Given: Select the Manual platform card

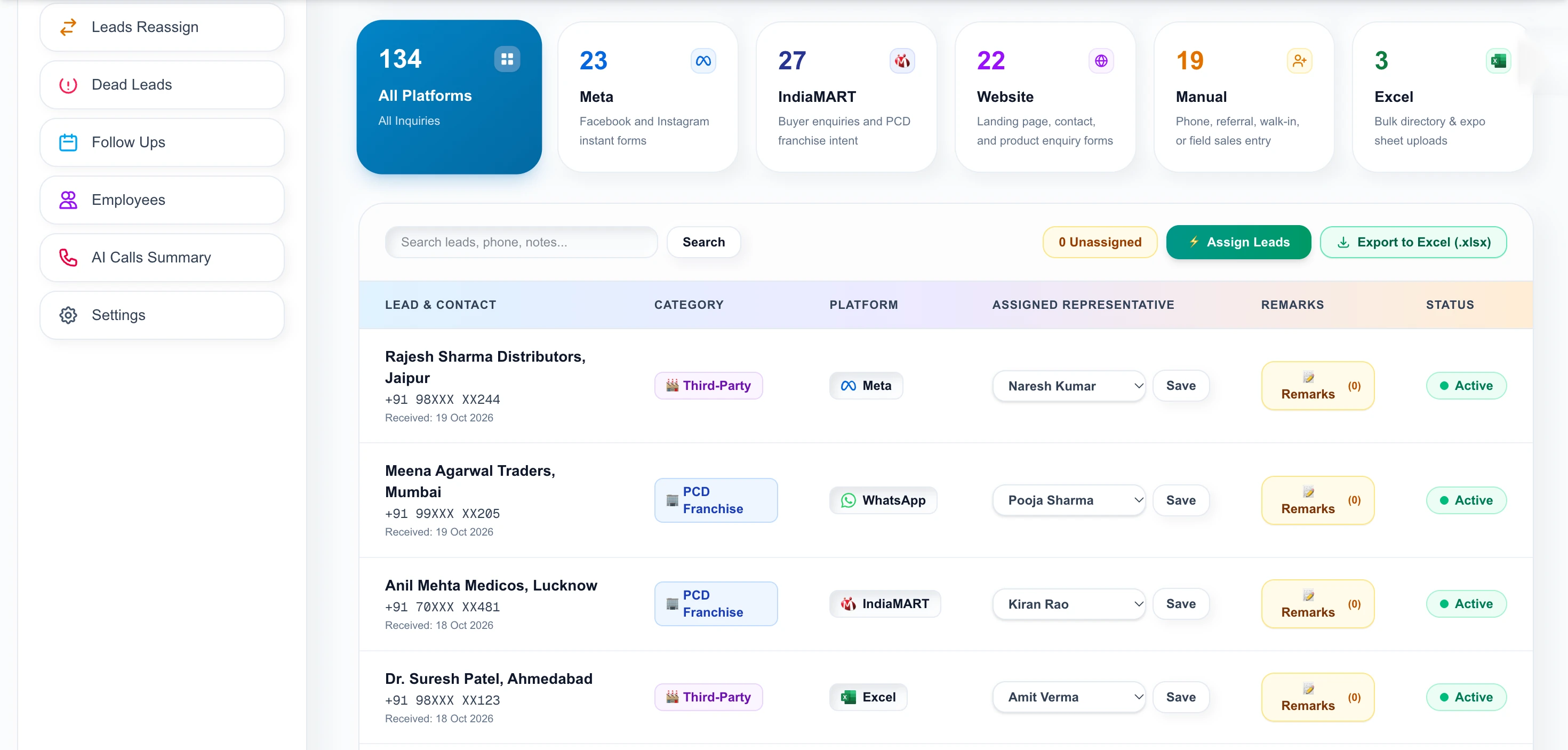Looking at the screenshot, I should 1244,98.
